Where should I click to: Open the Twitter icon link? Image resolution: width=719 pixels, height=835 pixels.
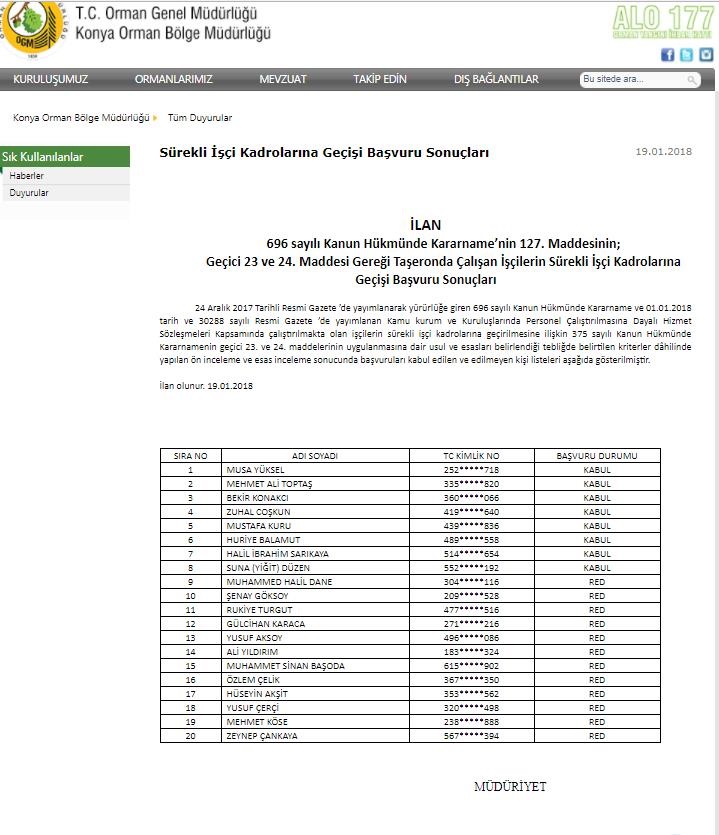click(686, 55)
